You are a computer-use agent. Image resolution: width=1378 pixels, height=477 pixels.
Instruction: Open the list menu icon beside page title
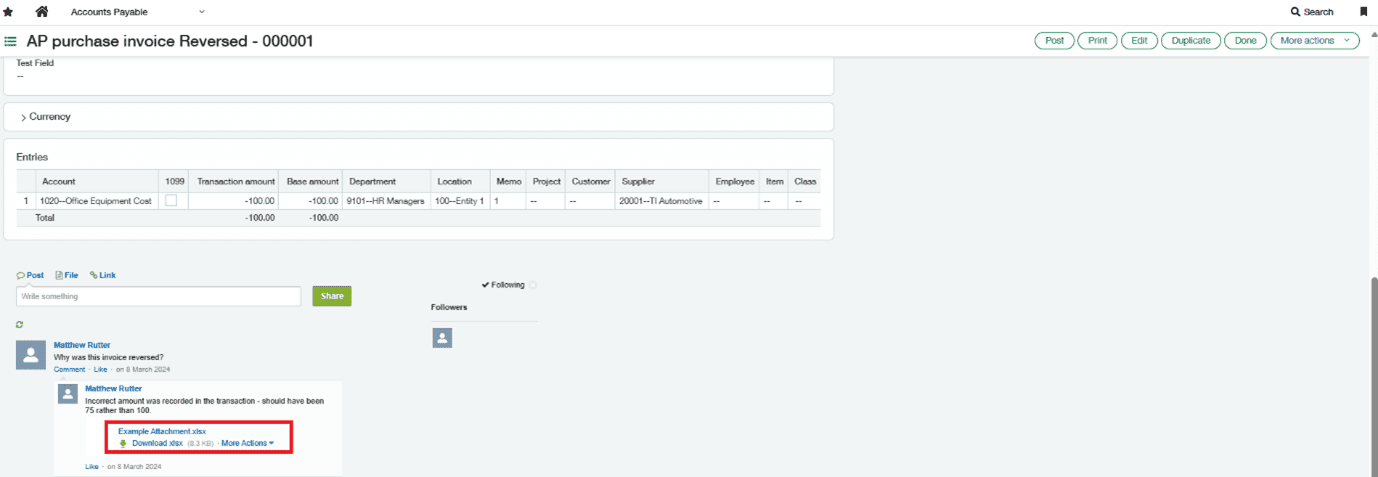[x=10, y=41]
